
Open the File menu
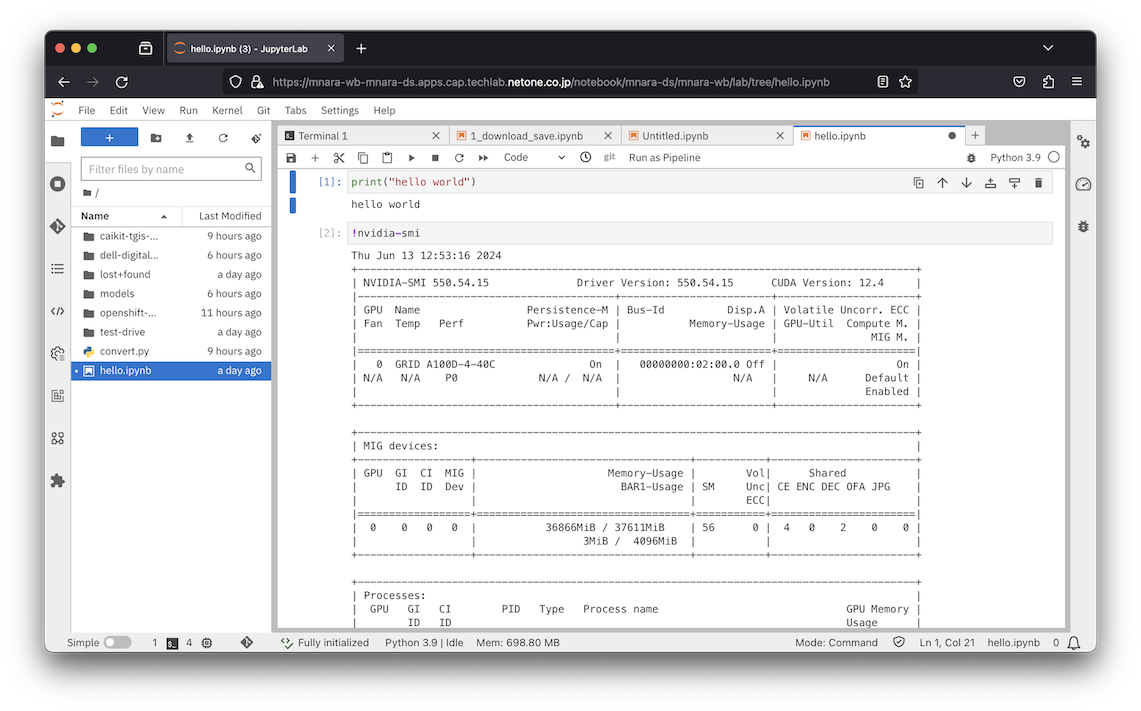[x=87, y=111]
